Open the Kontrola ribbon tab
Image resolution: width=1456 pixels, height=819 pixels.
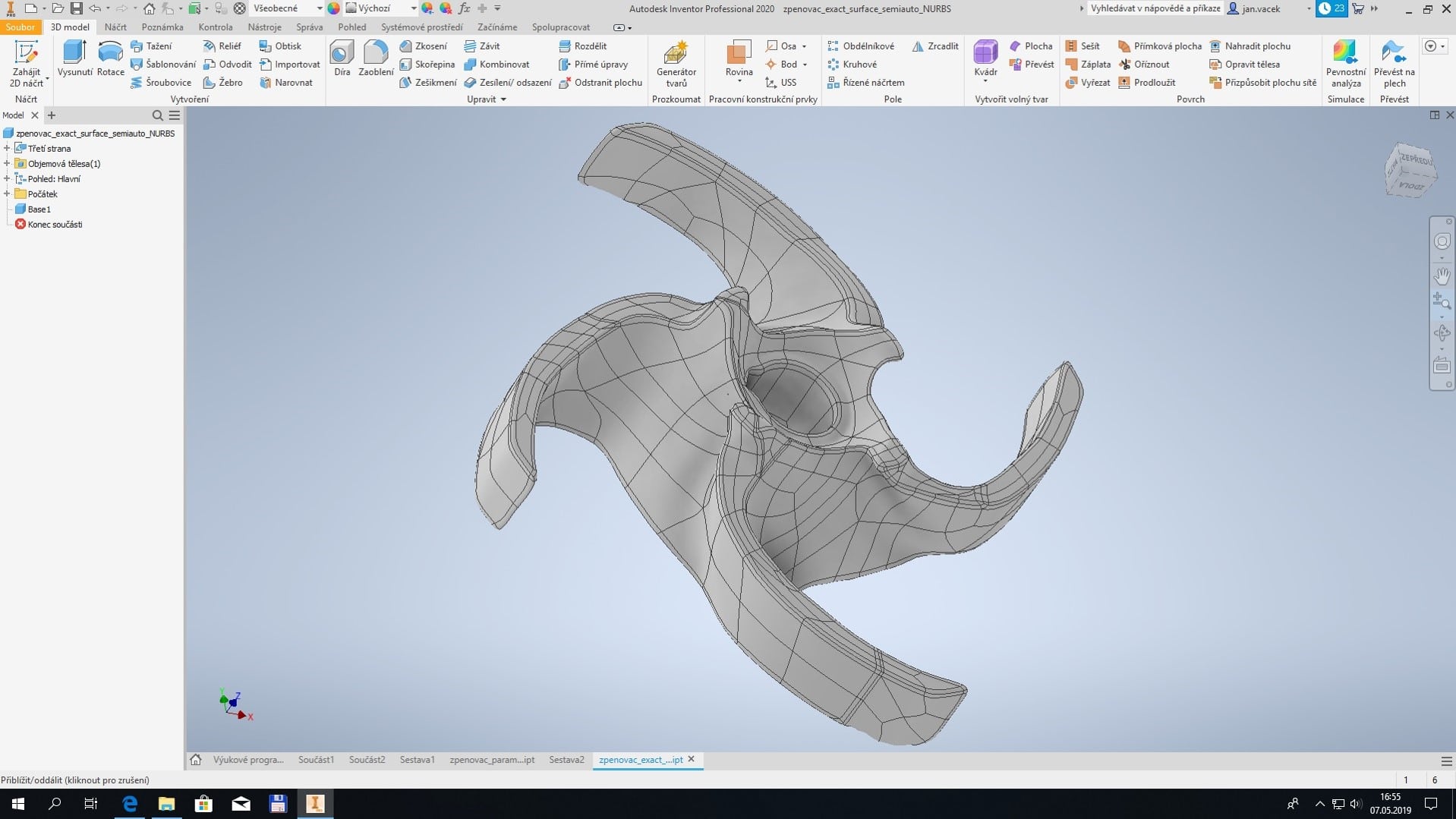click(216, 27)
